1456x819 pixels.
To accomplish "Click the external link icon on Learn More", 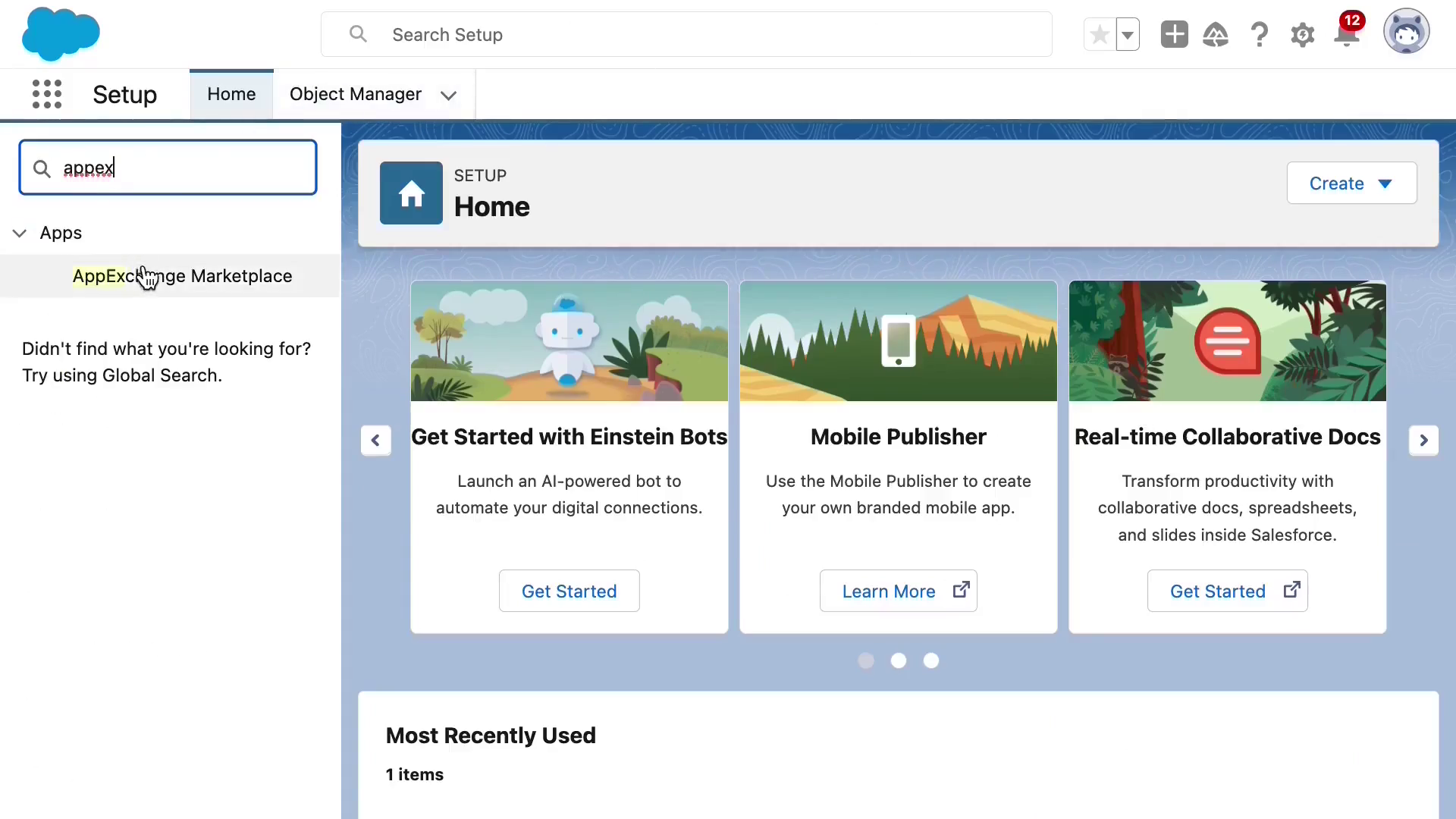I will (x=961, y=589).
